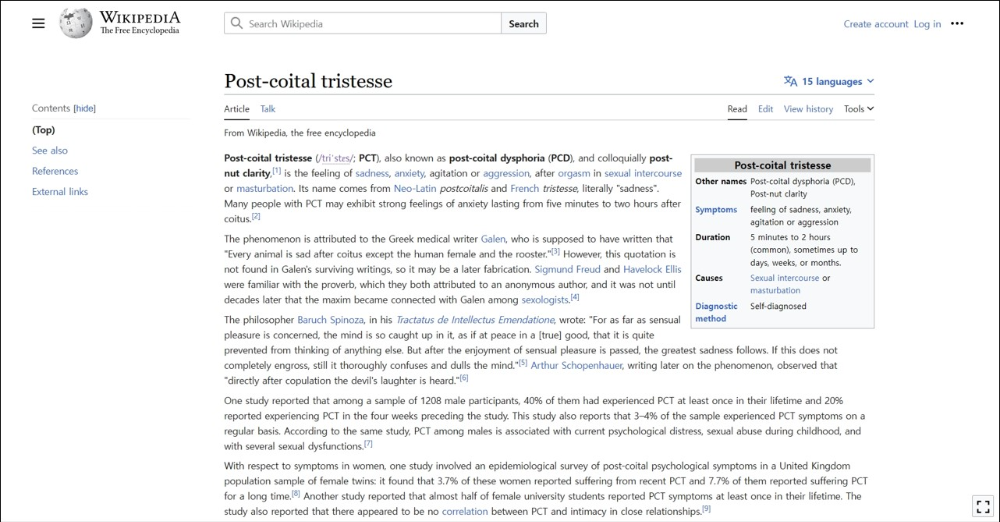
Task: Click citation reference [5]
Action: (523, 362)
